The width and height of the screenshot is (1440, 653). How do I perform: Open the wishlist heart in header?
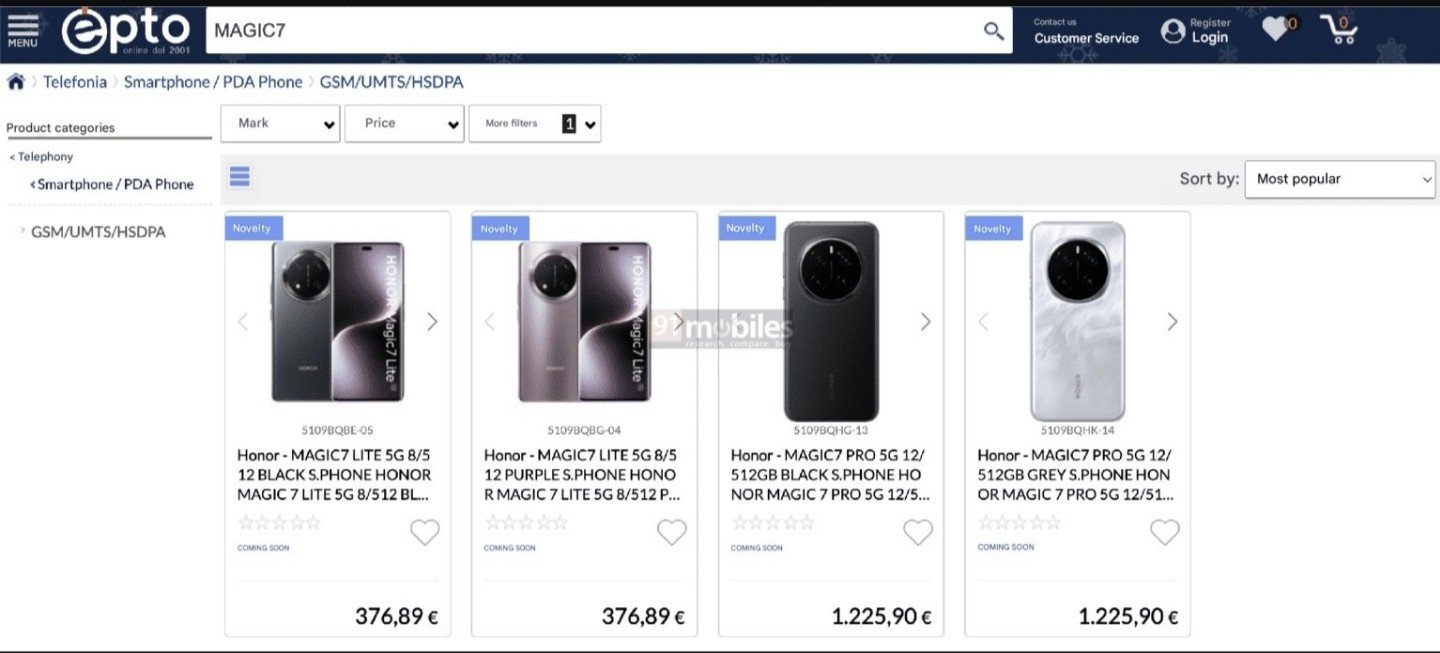click(1276, 29)
